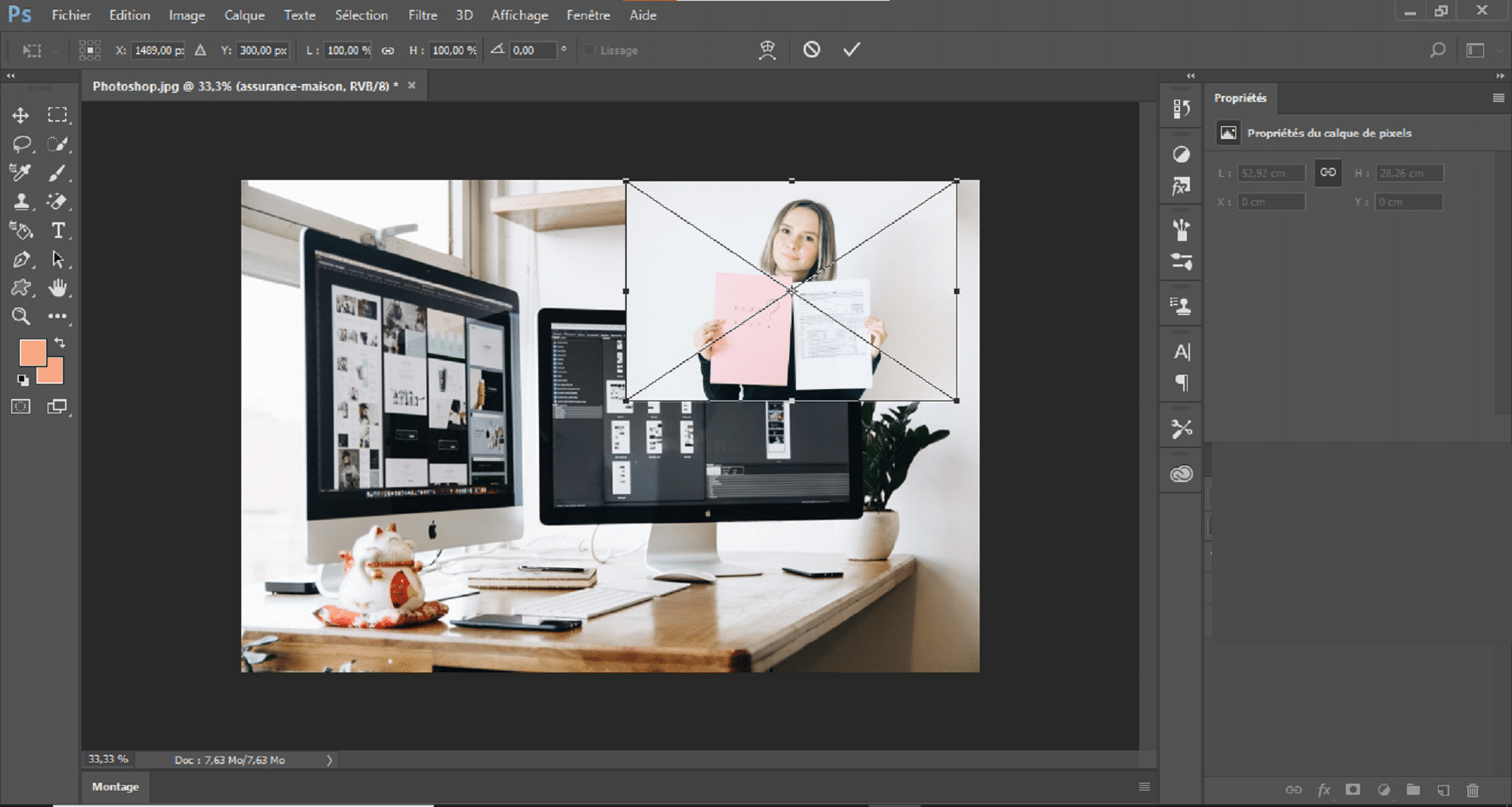Commit the transform with the checkmark
This screenshot has width=1512, height=807.
click(852, 50)
